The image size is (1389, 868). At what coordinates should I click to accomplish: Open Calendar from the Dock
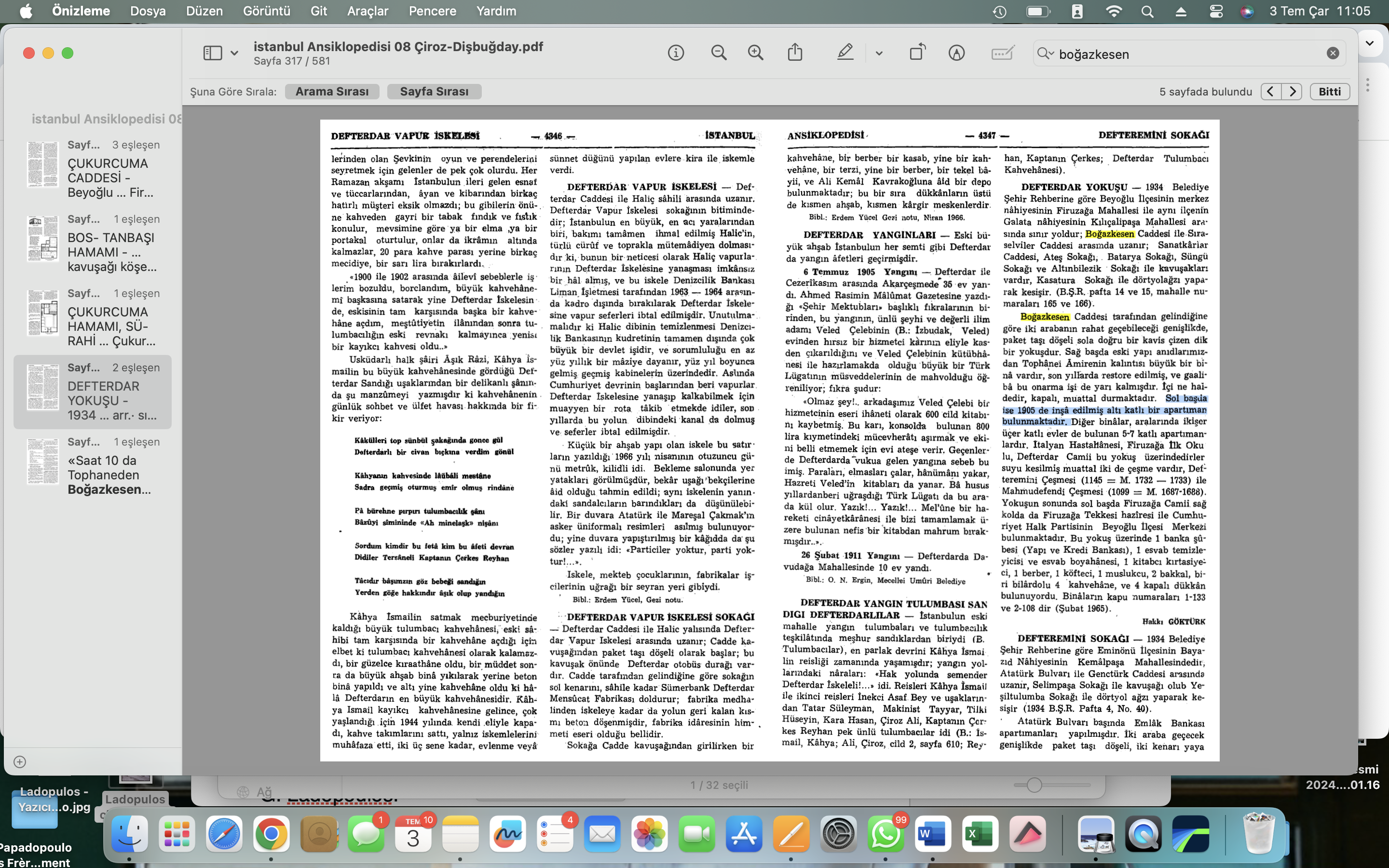pos(413,834)
